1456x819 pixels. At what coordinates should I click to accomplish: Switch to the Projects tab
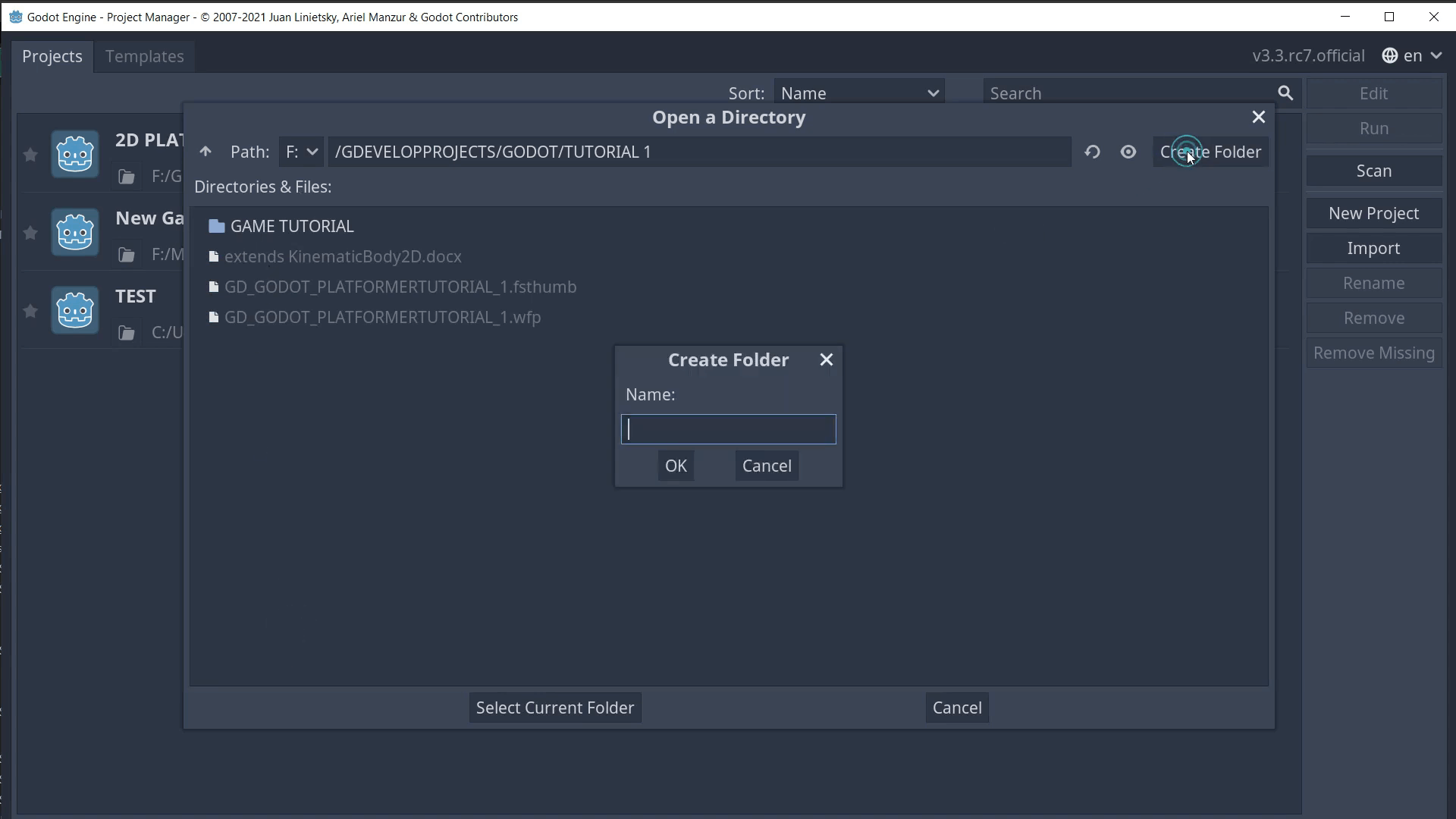(52, 56)
